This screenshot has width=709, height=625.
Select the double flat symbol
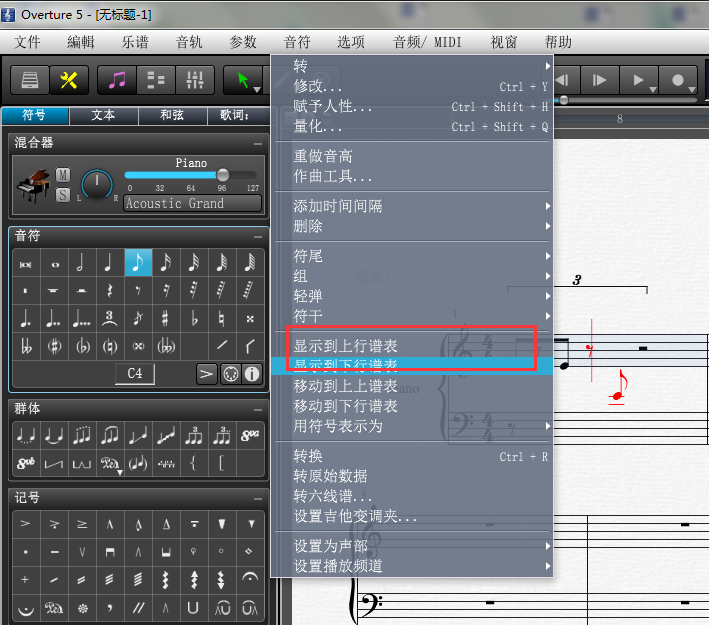[26, 346]
